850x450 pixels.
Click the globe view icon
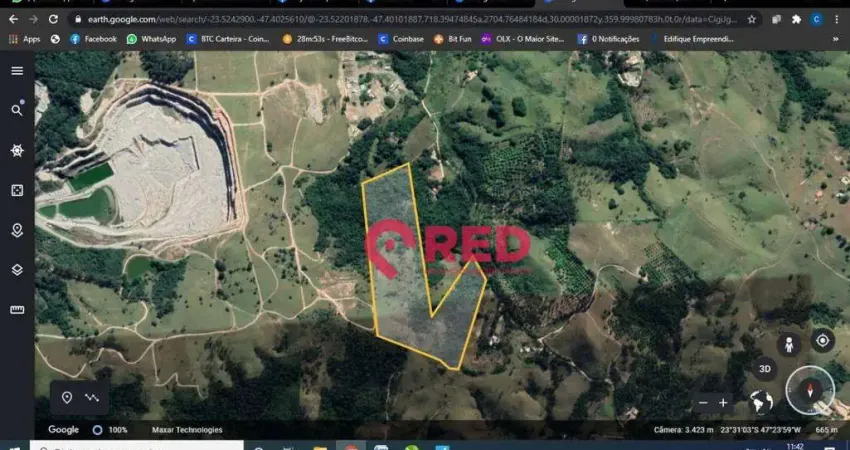(x=761, y=403)
